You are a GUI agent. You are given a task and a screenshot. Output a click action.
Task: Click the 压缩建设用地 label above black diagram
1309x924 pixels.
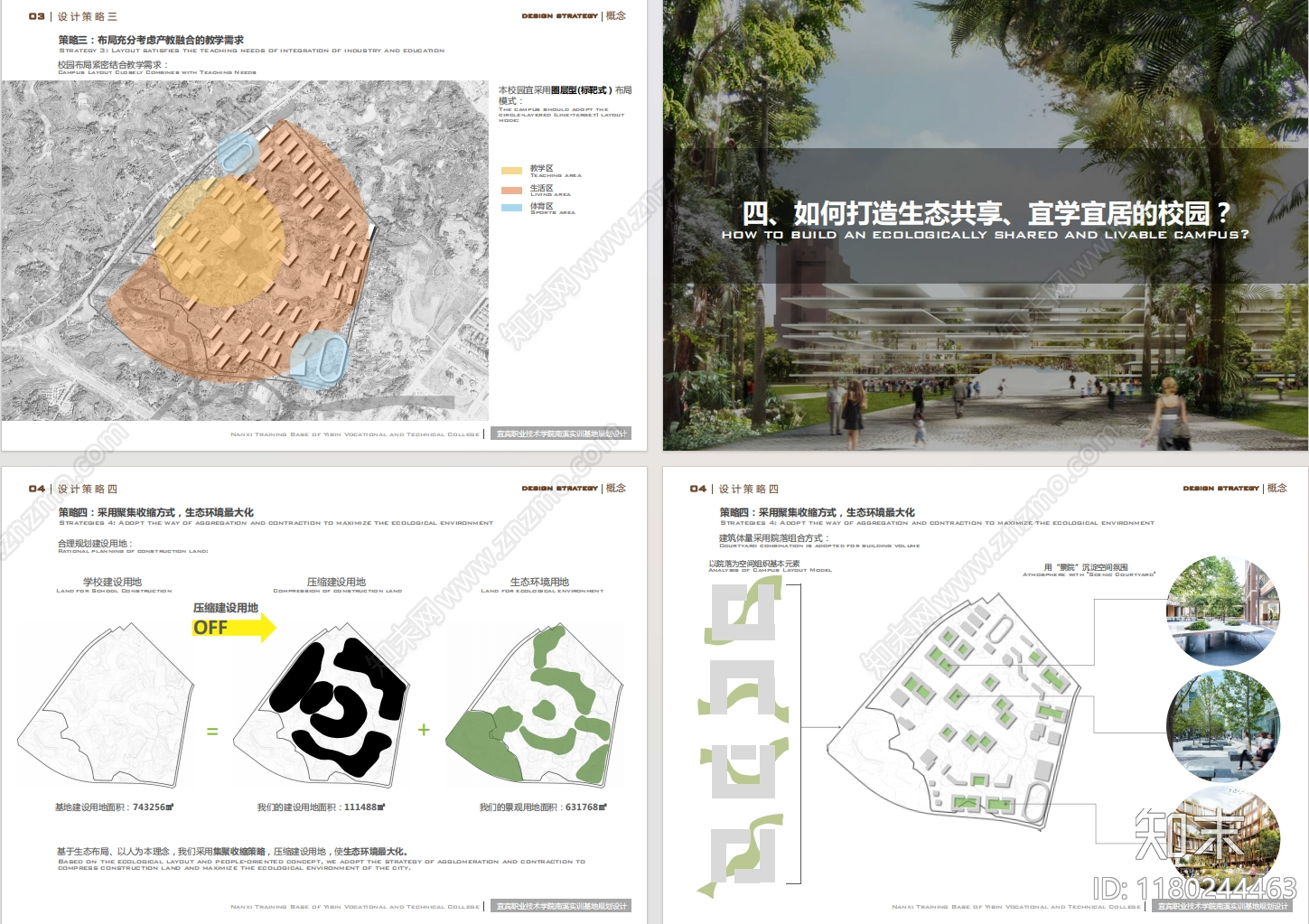click(x=337, y=583)
